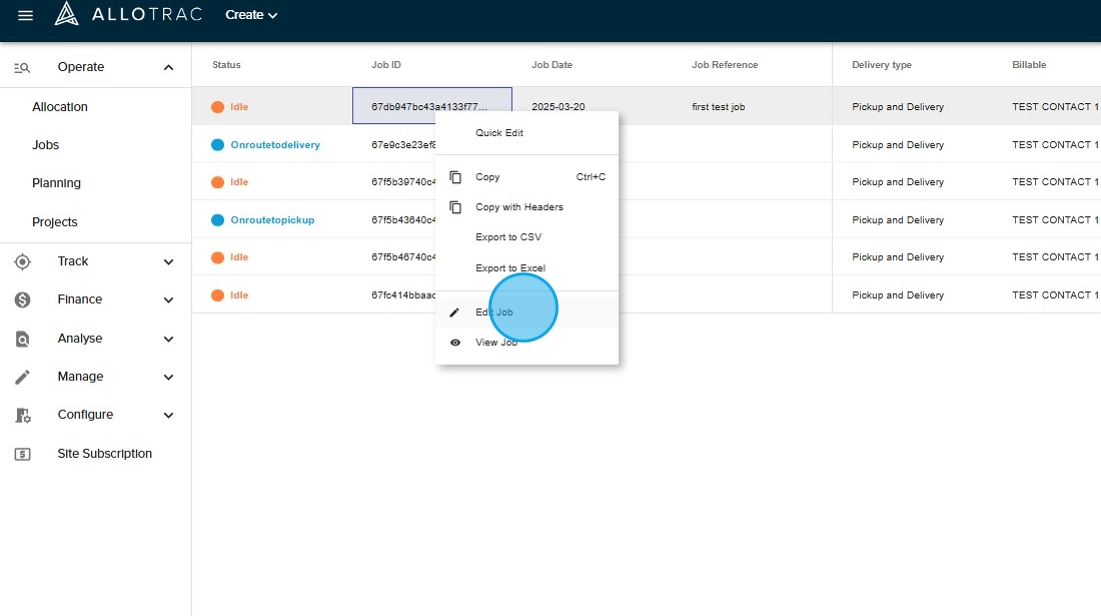
Task: Open the hamburger navigation menu
Action: pos(26,15)
